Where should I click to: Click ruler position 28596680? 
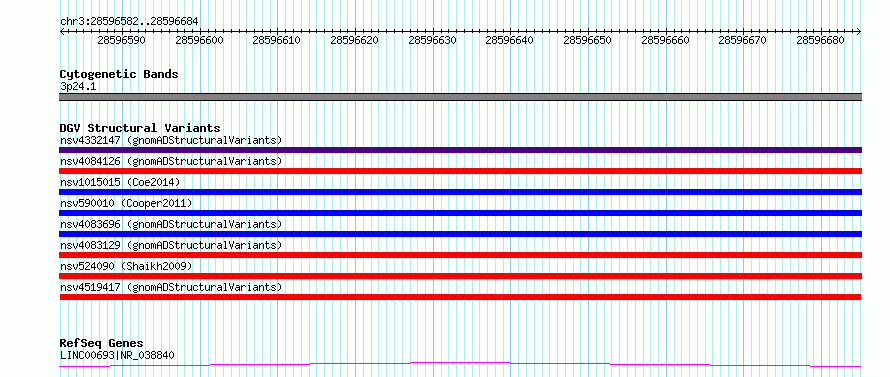(821, 40)
